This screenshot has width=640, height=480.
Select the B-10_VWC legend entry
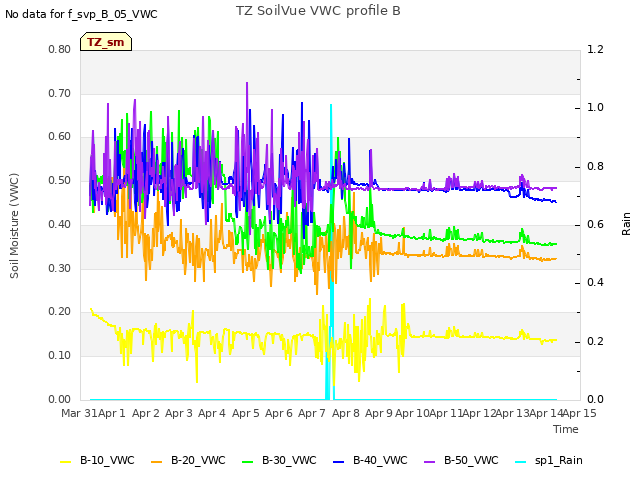point(97,460)
